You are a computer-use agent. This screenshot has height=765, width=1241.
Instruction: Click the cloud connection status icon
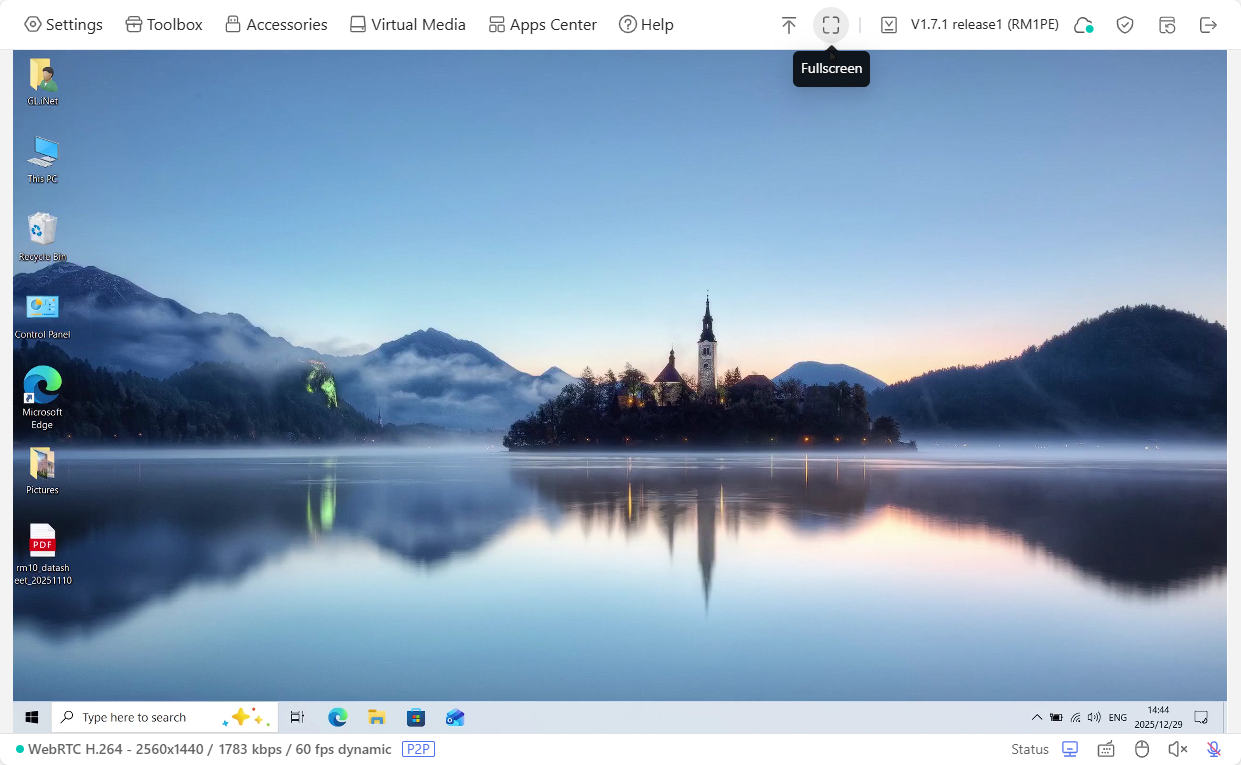tap(1083, 24)
